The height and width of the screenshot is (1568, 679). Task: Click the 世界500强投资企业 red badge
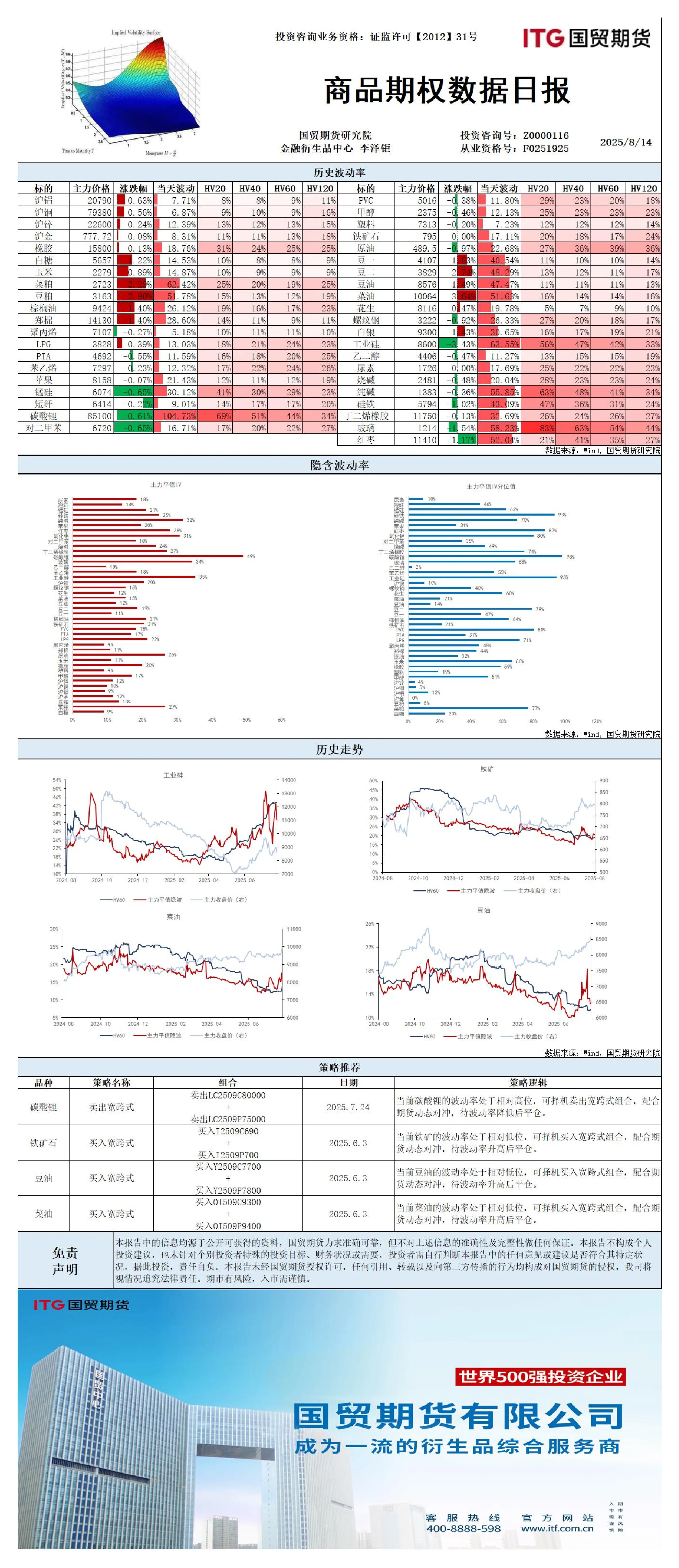pos(541,1376)
